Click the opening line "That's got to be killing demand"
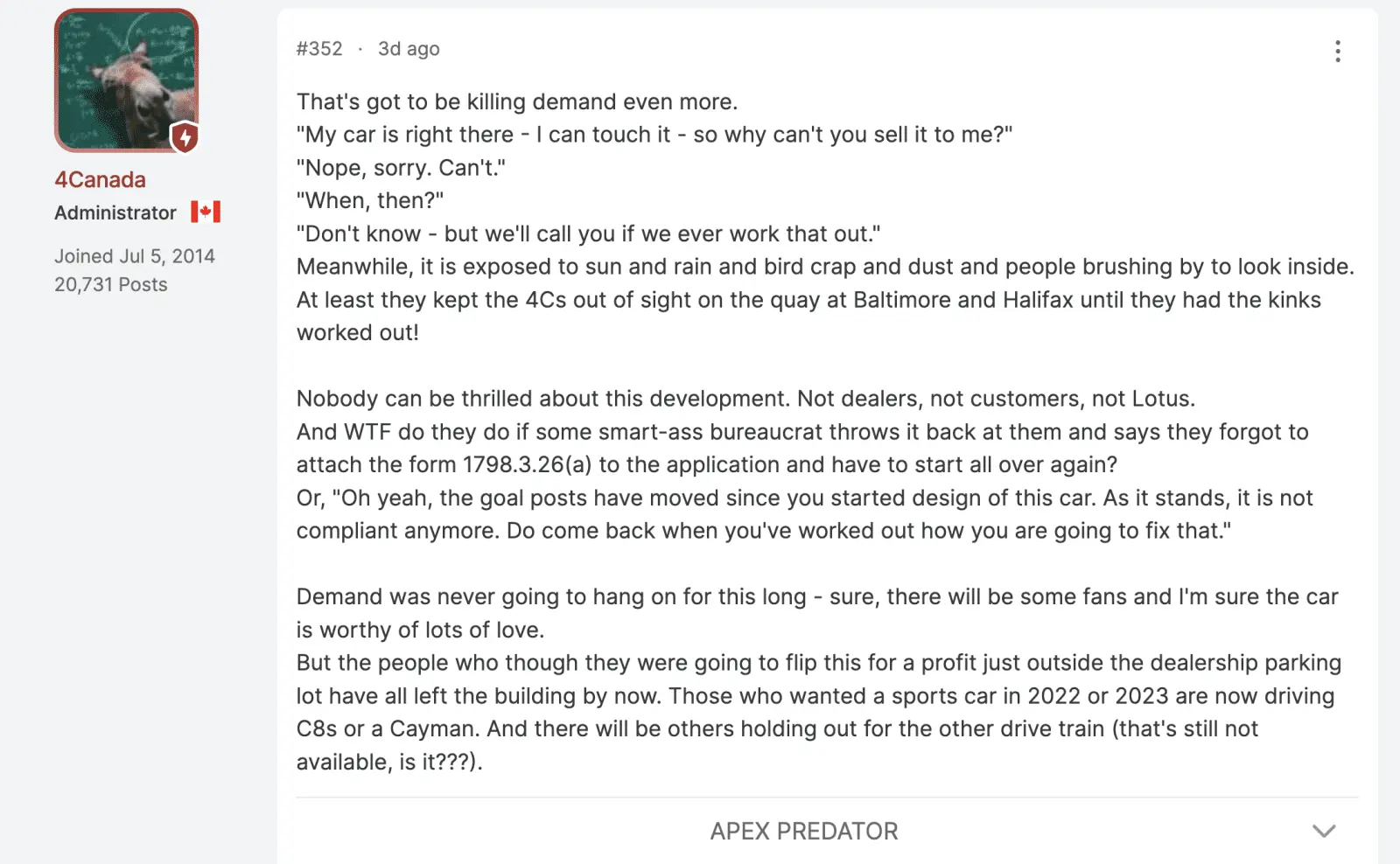 [x=517, y=101]
